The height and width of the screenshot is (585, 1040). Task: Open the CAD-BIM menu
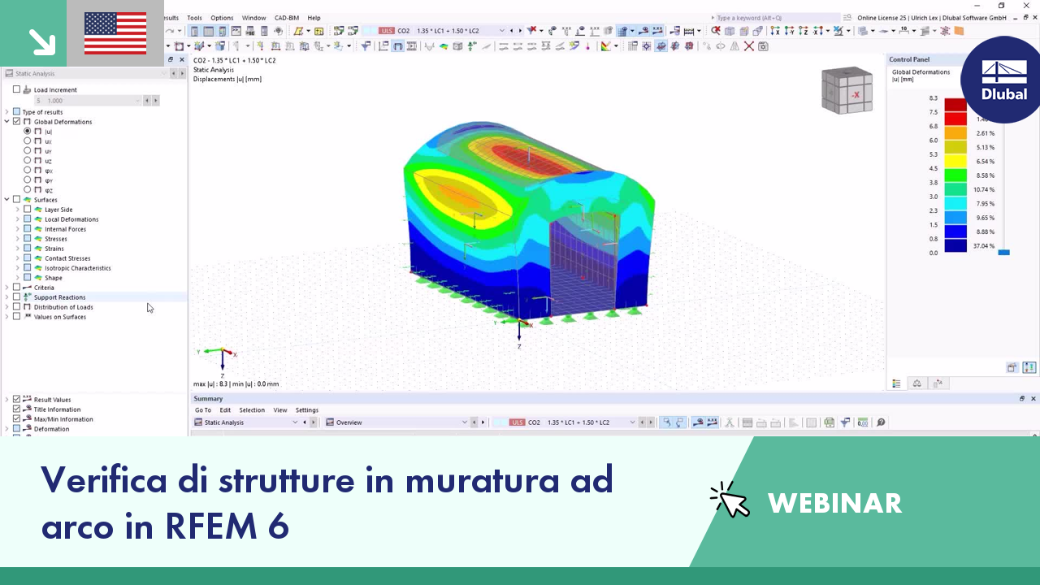(287, 18)
